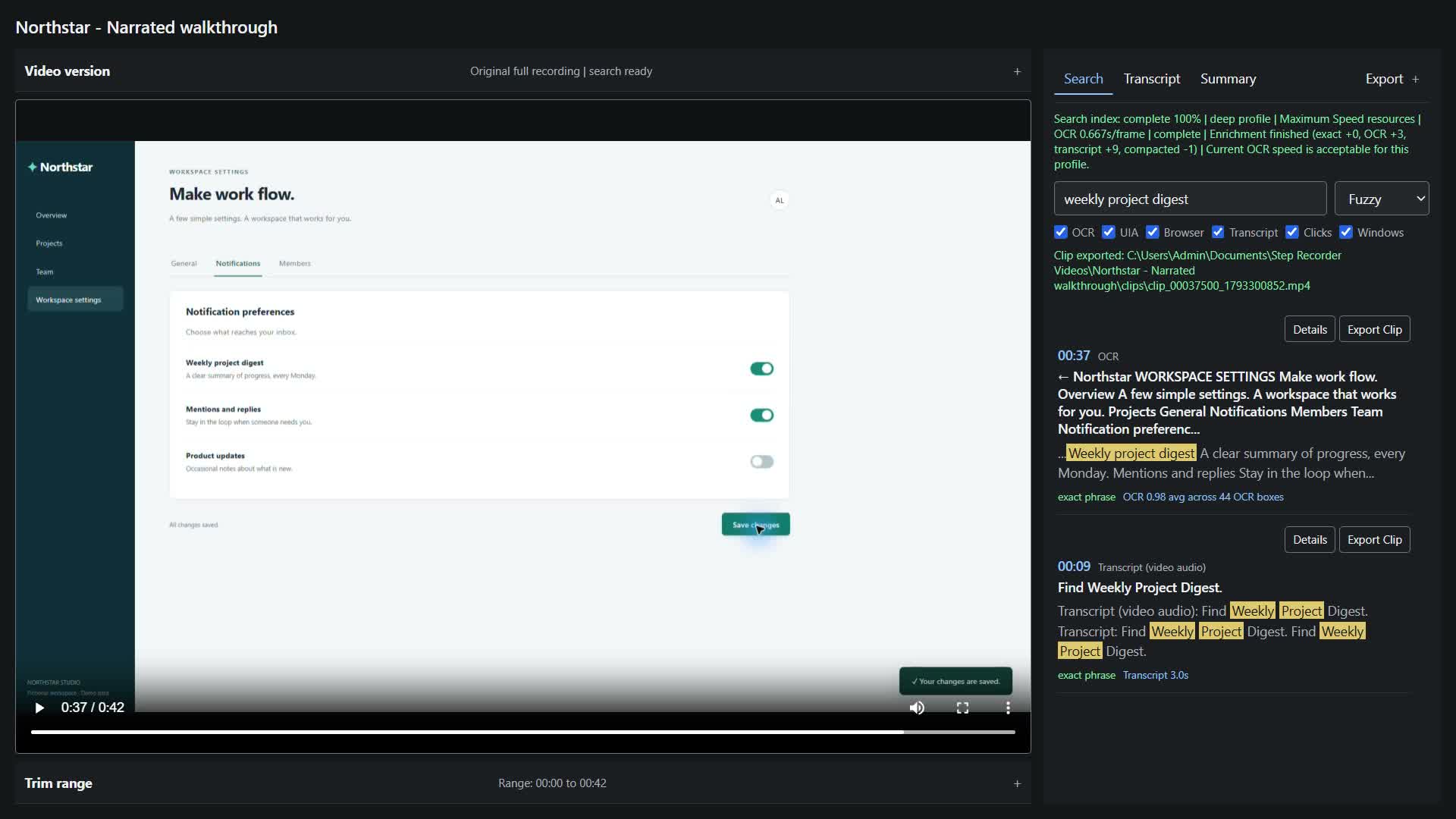The height and width of the screenshot is (819, 1456).
Task: Click the 'Clip exported' file path message
Action: [x=1197, y=271]
